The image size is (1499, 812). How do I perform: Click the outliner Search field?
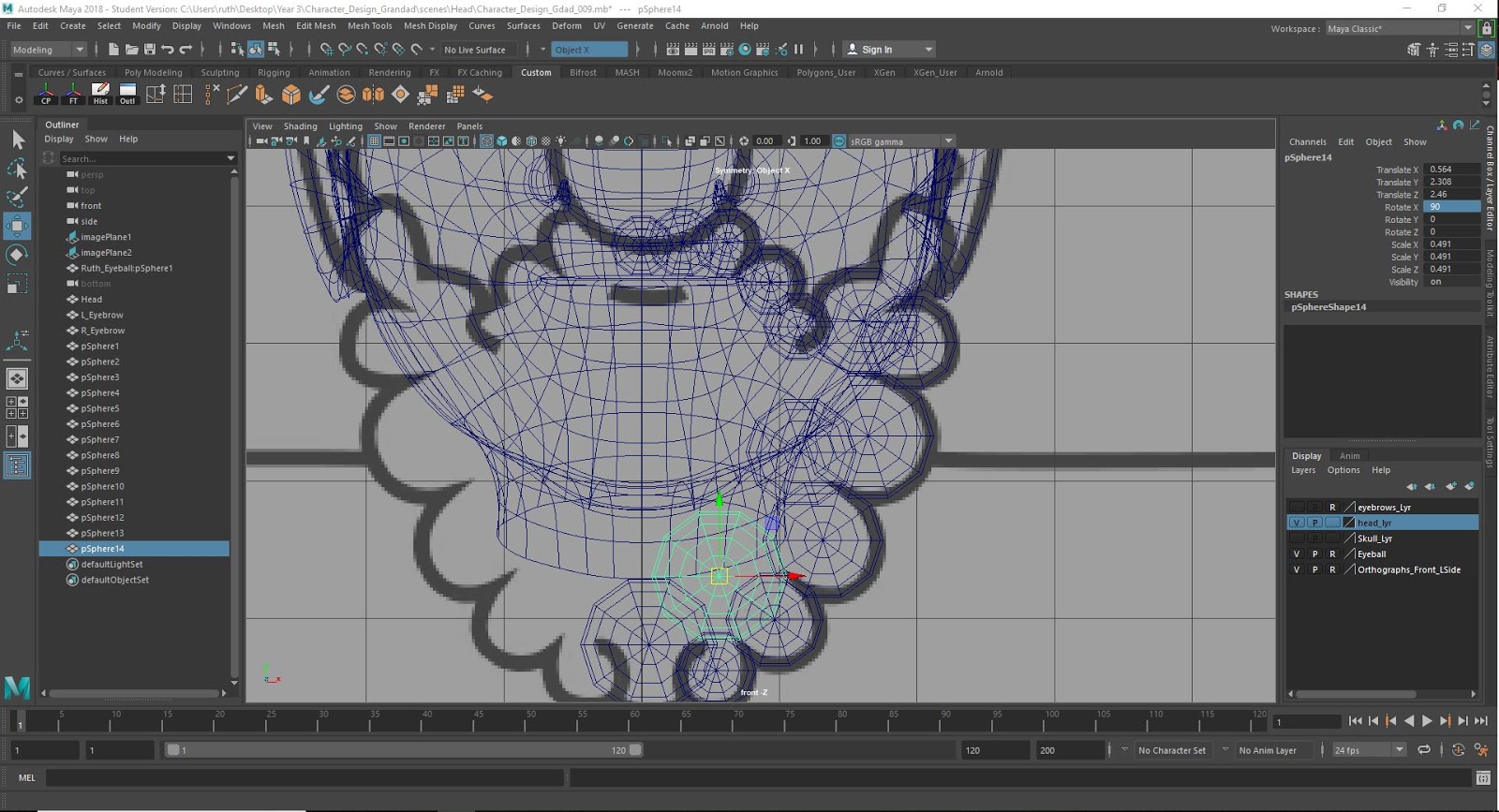(x=142, y=158)
